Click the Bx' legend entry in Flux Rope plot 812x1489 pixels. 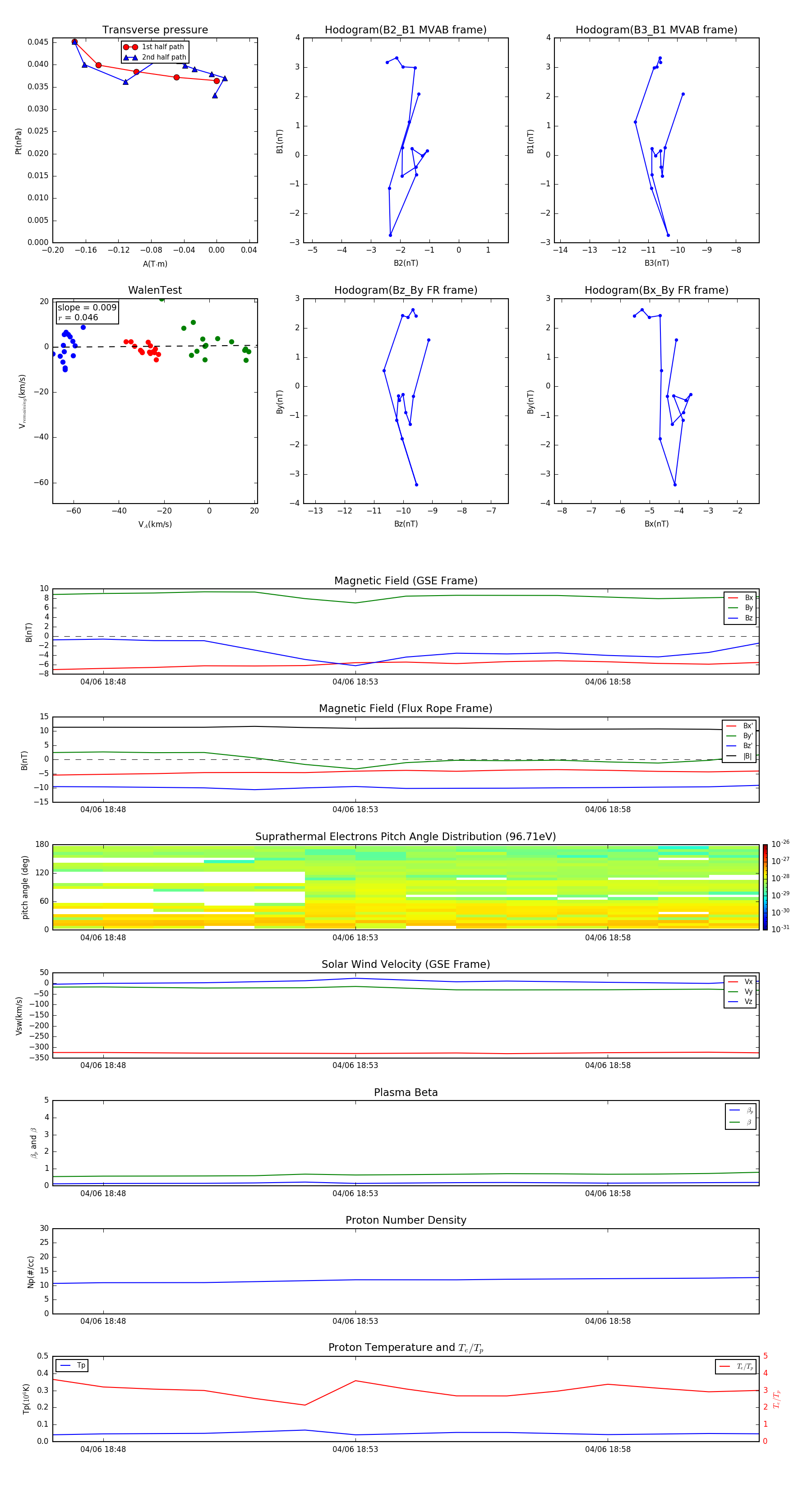click(740, 726)
